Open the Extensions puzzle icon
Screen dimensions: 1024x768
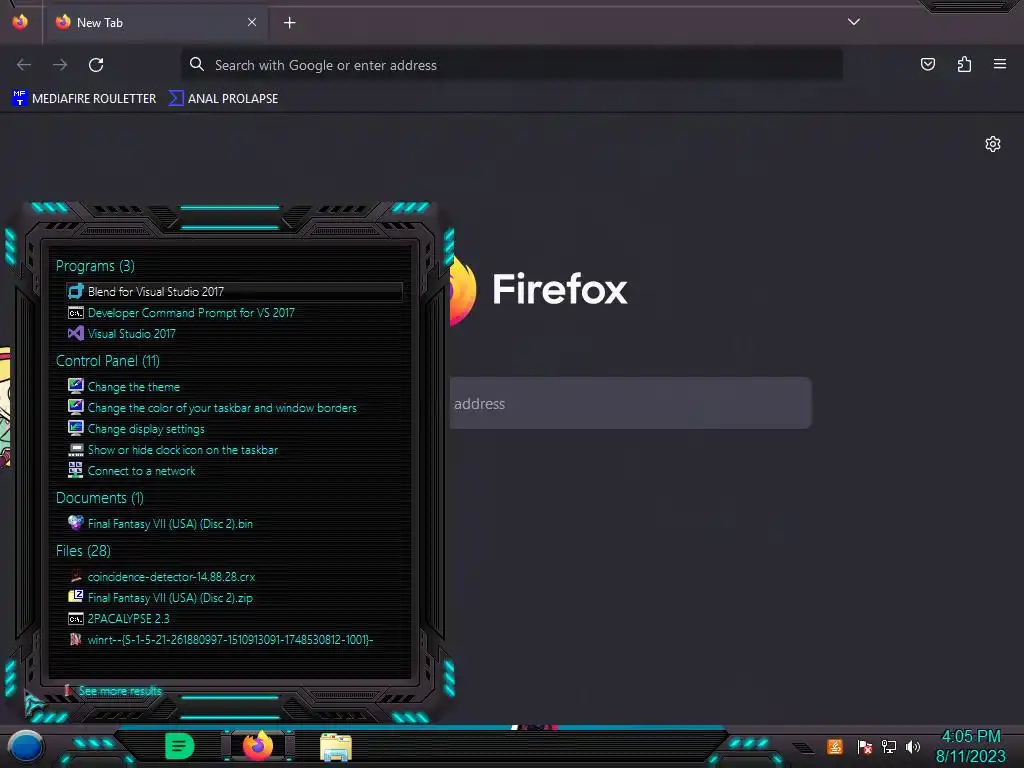(964, 64)
